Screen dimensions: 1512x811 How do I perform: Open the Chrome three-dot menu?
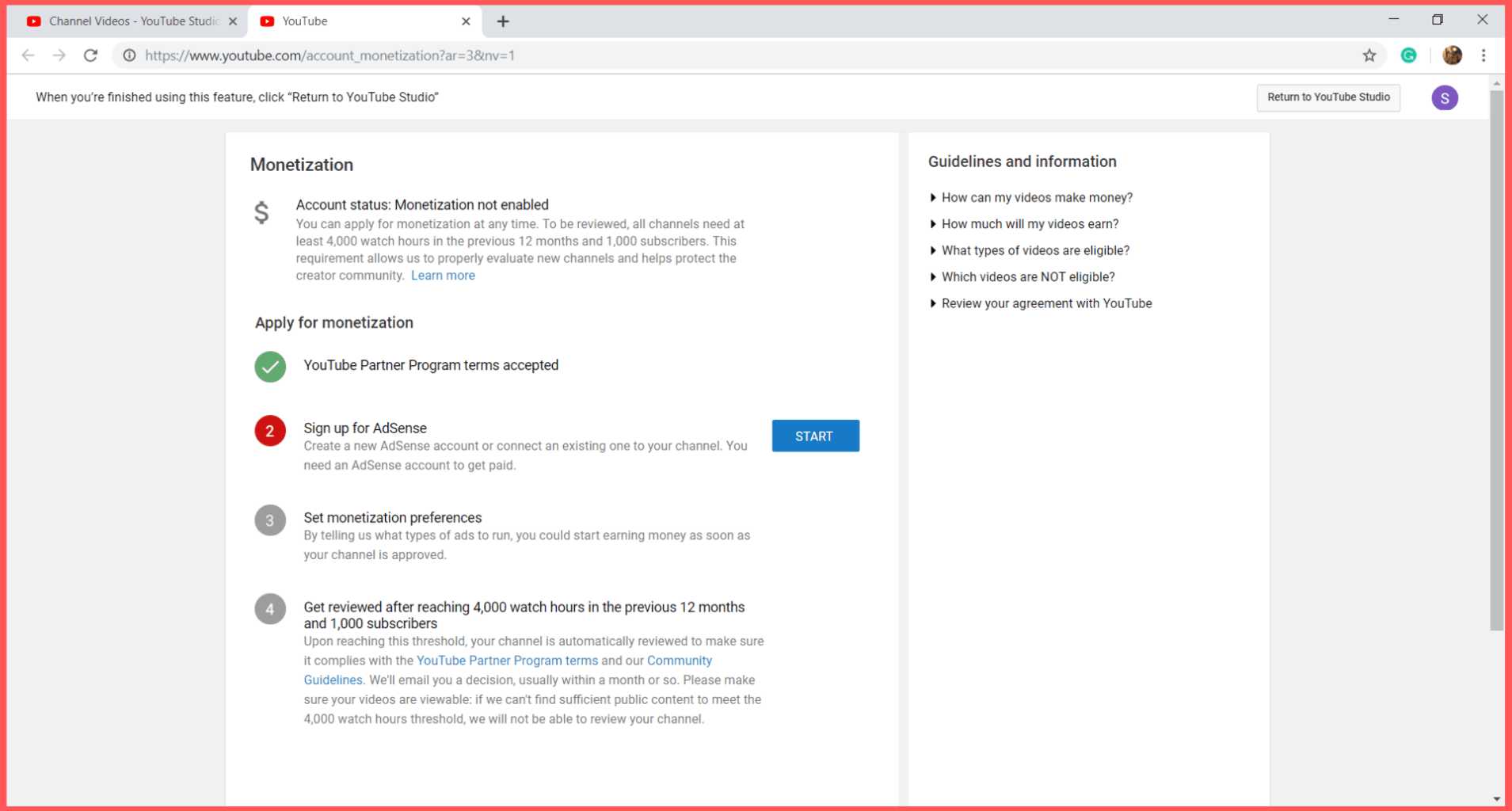pos(1483,55)
